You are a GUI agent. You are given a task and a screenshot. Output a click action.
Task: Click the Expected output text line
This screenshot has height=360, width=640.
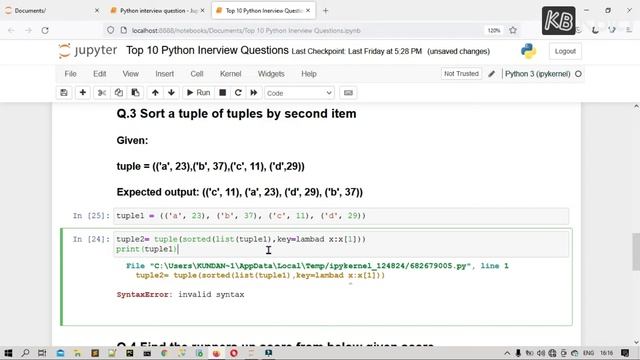[x=240, y=192]
